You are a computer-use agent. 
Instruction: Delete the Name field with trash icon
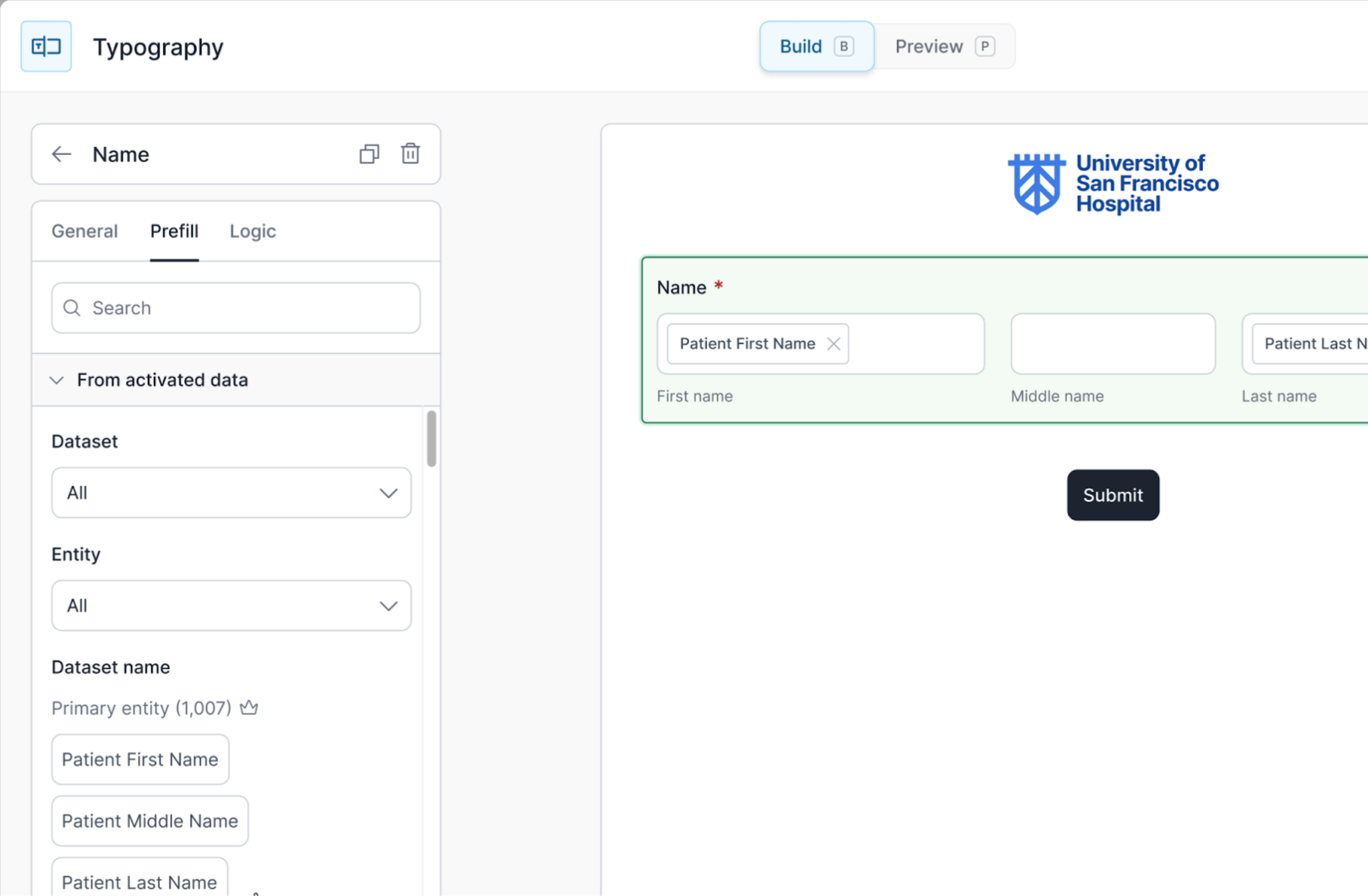[410, 153]
